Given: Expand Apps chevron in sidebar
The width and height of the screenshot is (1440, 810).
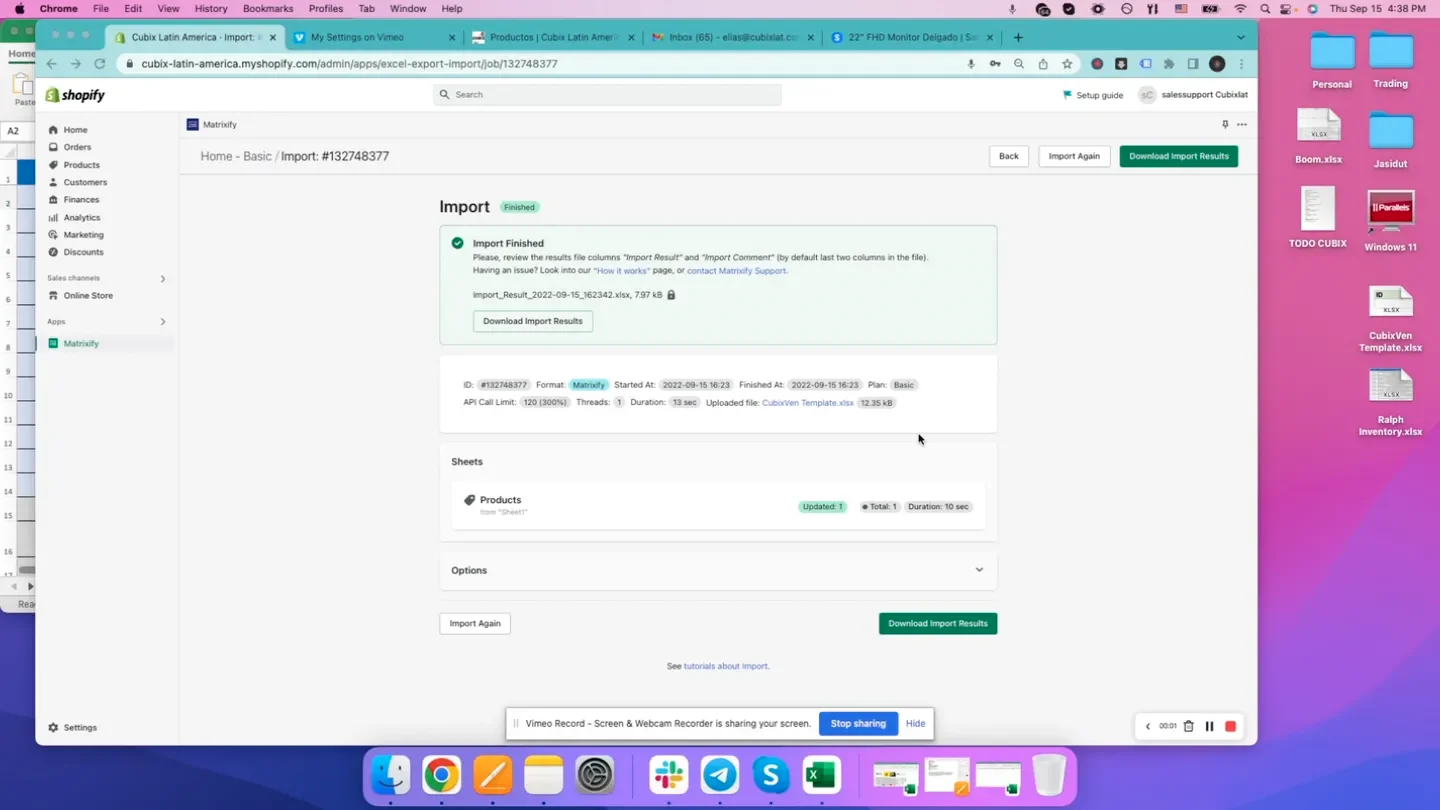Looking at the screenshot, I should pyautogui.click(x=163, y=322).
